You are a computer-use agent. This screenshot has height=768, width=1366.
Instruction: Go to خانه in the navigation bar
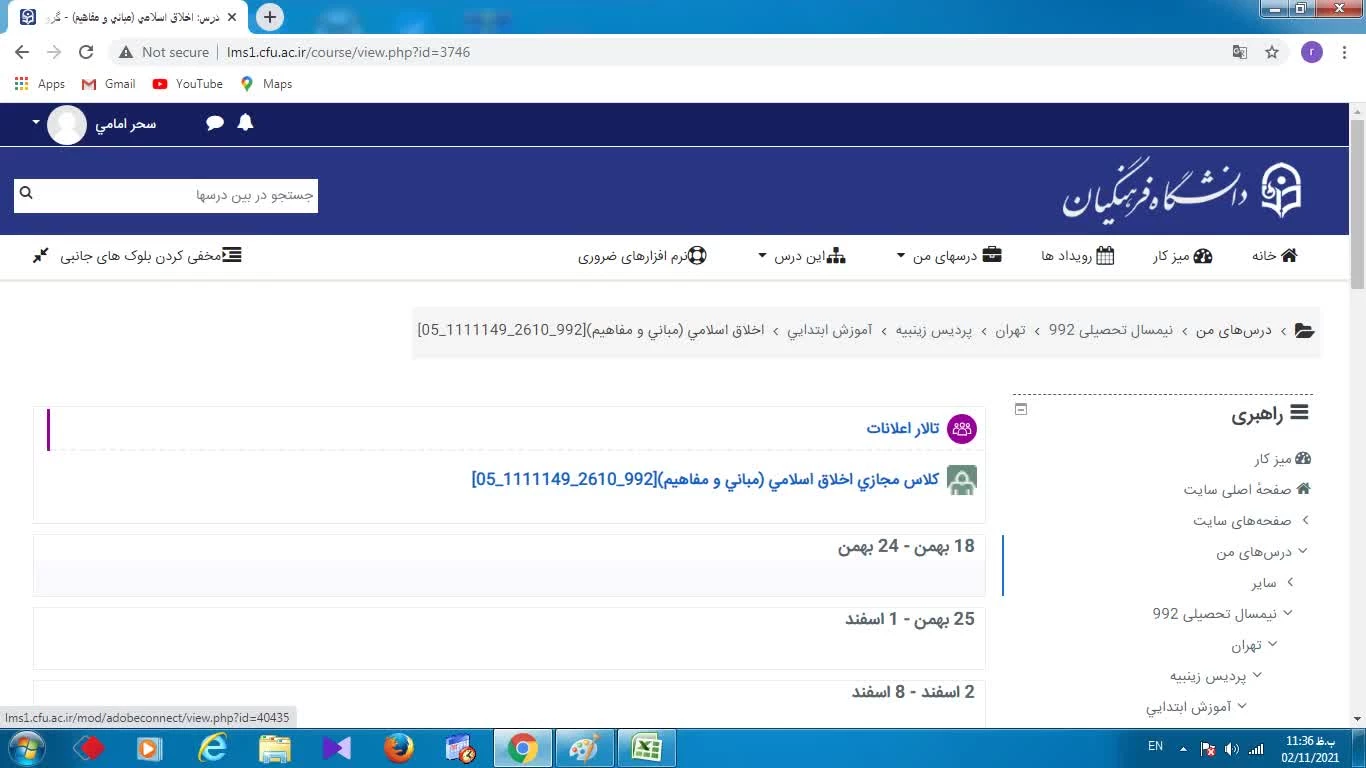tap(1274, 256)
